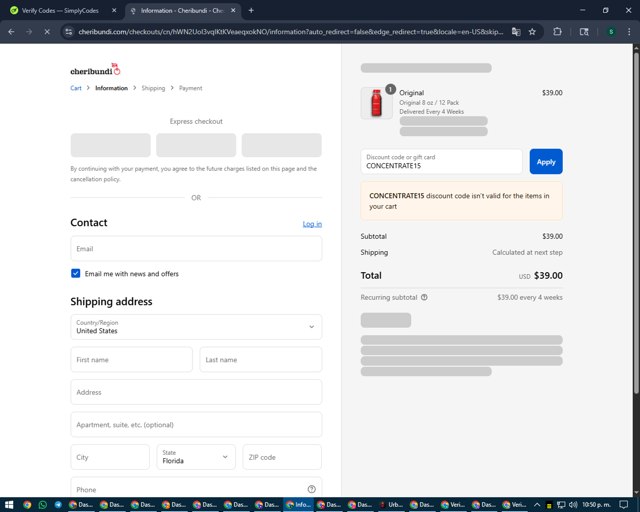Open the Windows Start menu
640x512 pixels.
(x=9, y=505)
